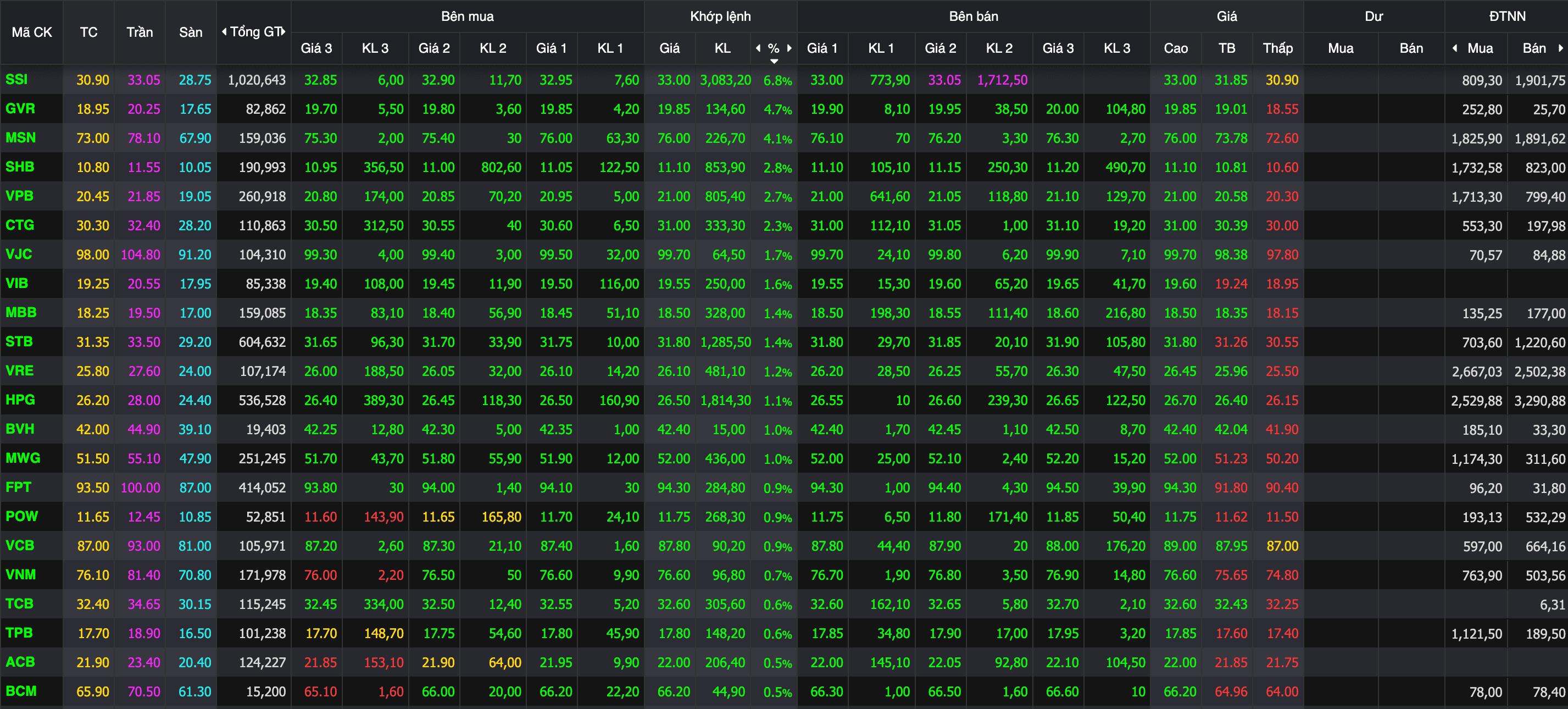Open VRE stock symbol

pyautogui.click(x=19, y=370)
